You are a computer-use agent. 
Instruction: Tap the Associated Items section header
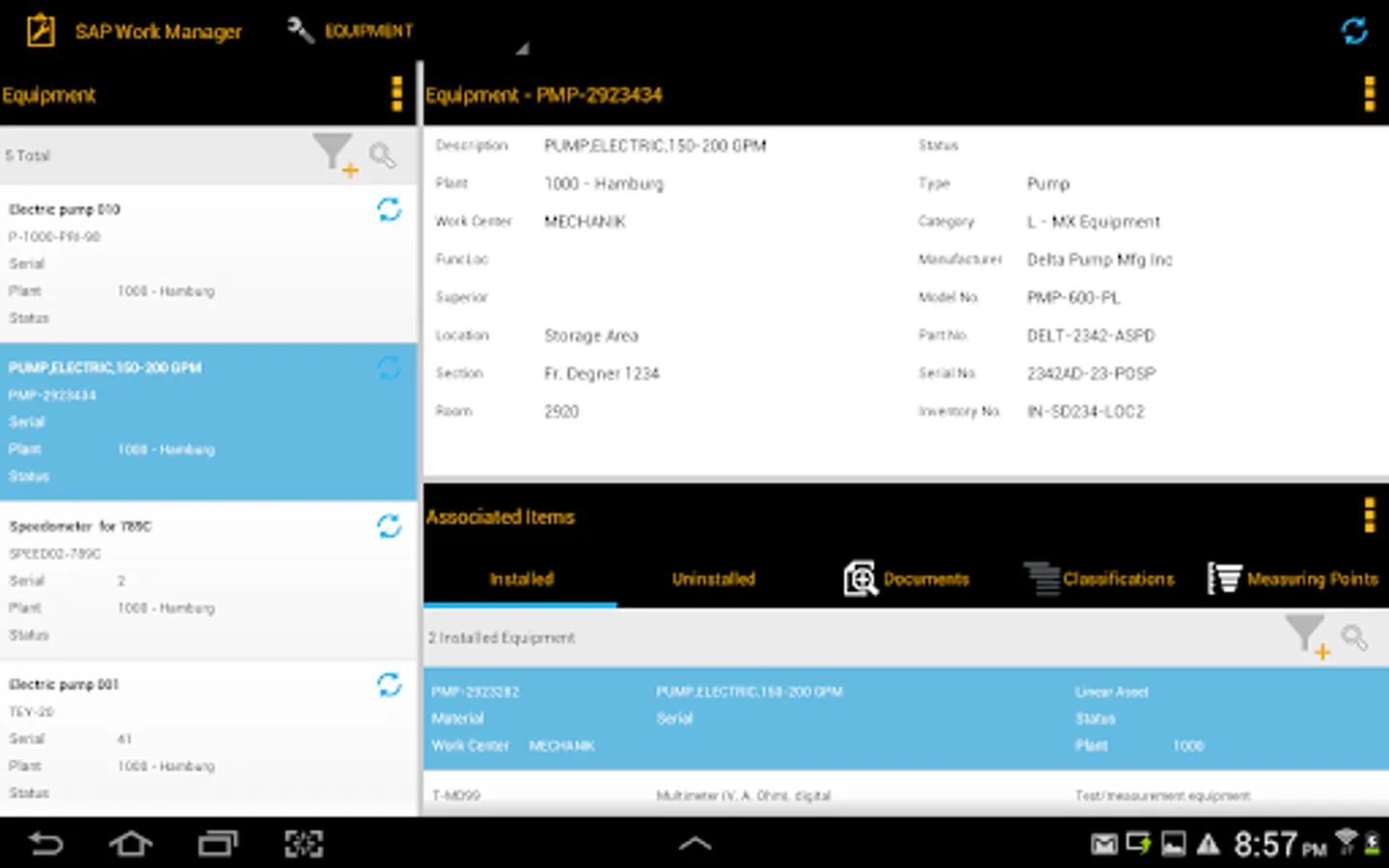[501, 517]
